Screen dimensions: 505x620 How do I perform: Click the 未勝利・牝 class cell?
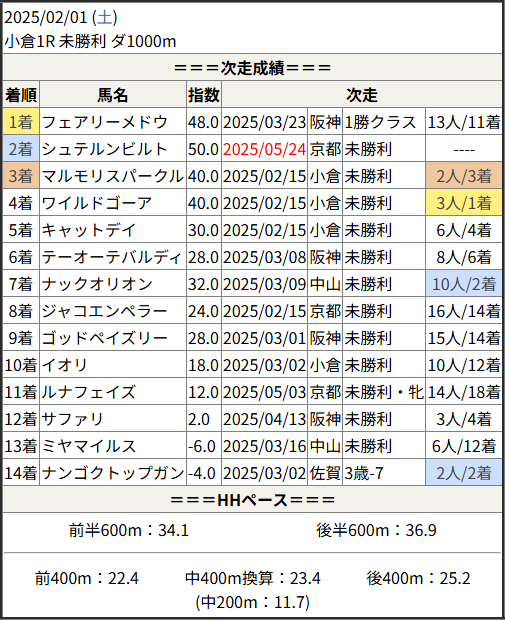click(x=384, y=392)
